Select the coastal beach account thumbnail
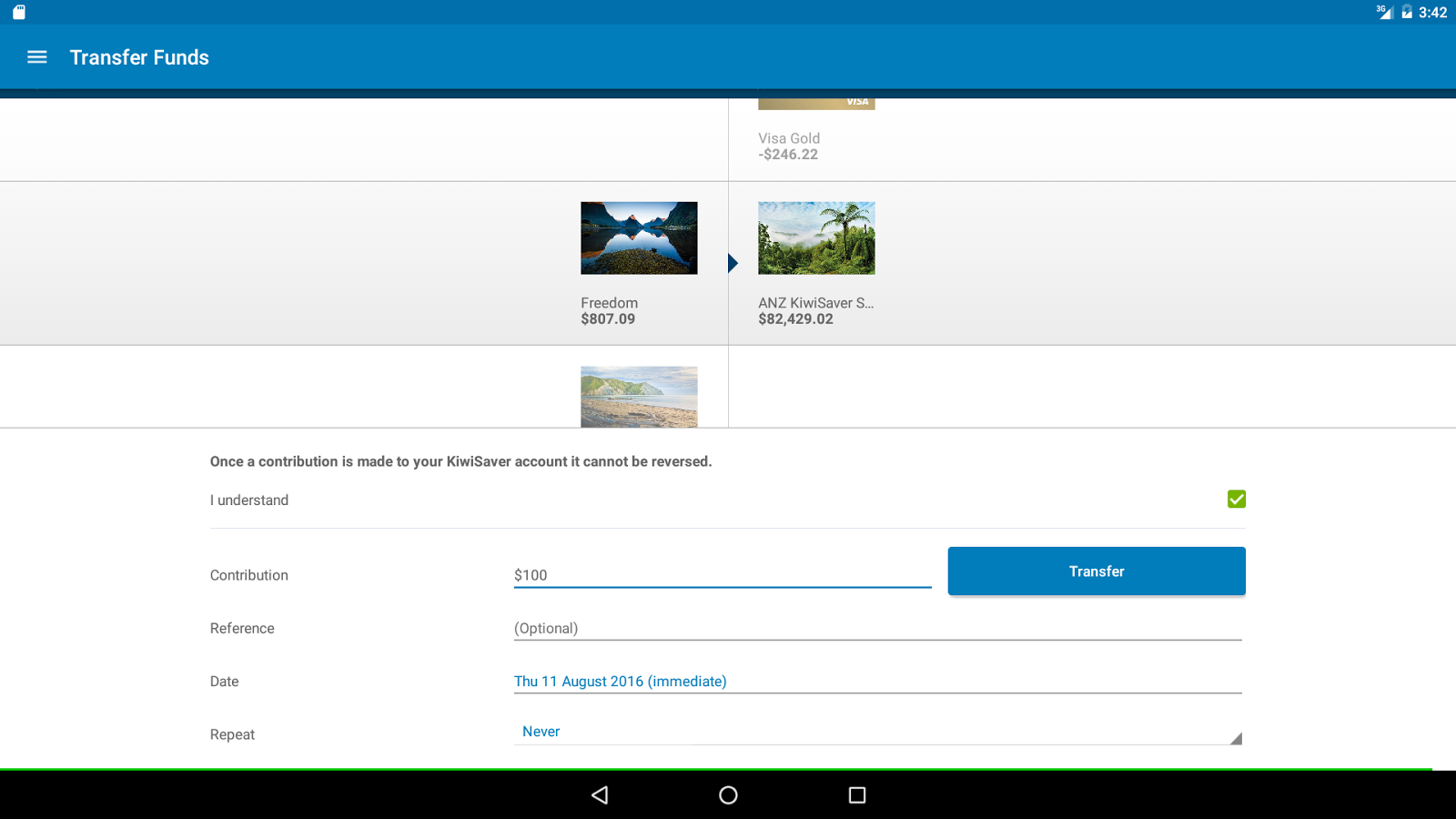1456x819 pixels. [x=639, y=397]
